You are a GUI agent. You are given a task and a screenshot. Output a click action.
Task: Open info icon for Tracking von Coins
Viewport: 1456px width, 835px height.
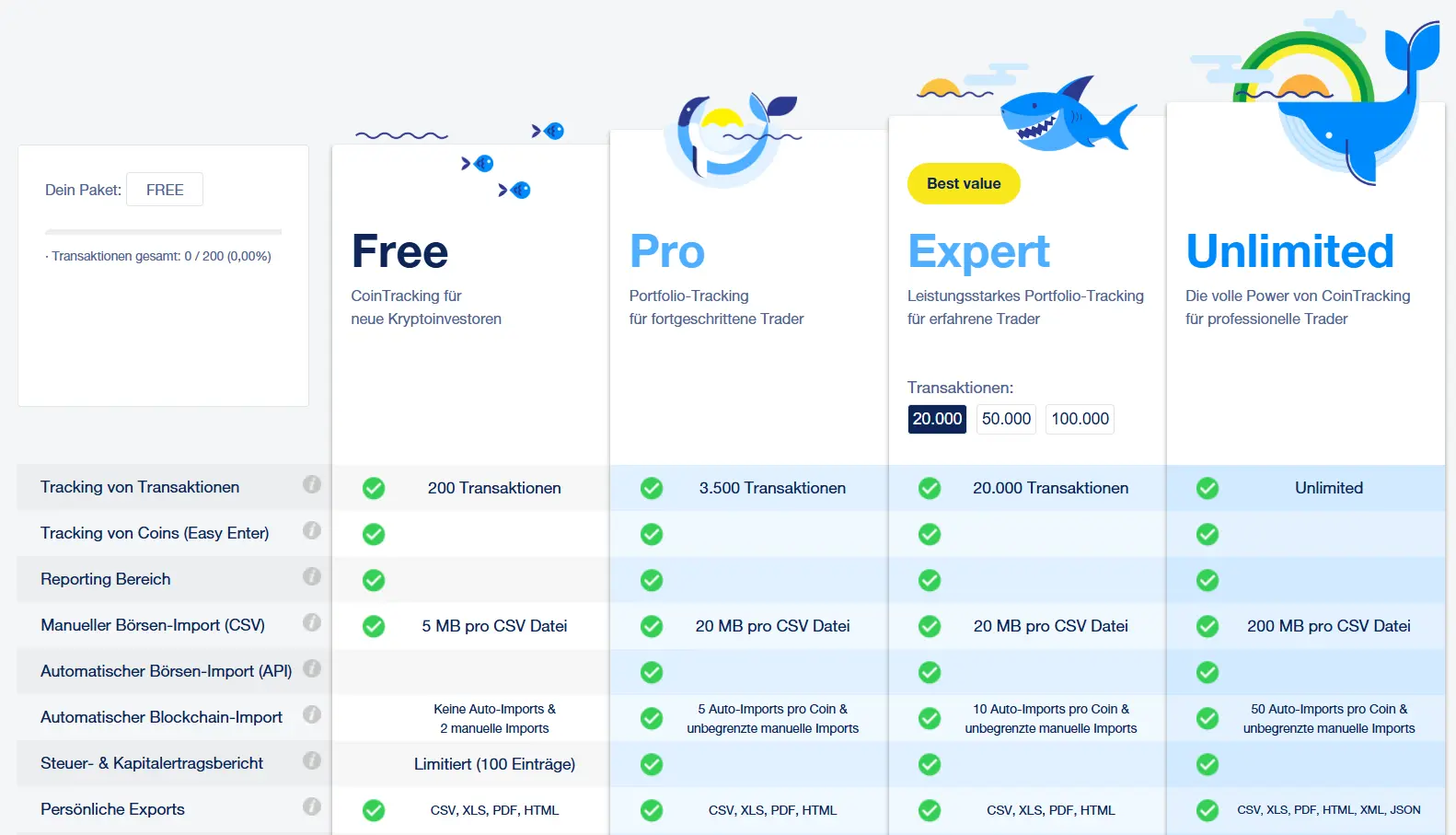(312, 530)
